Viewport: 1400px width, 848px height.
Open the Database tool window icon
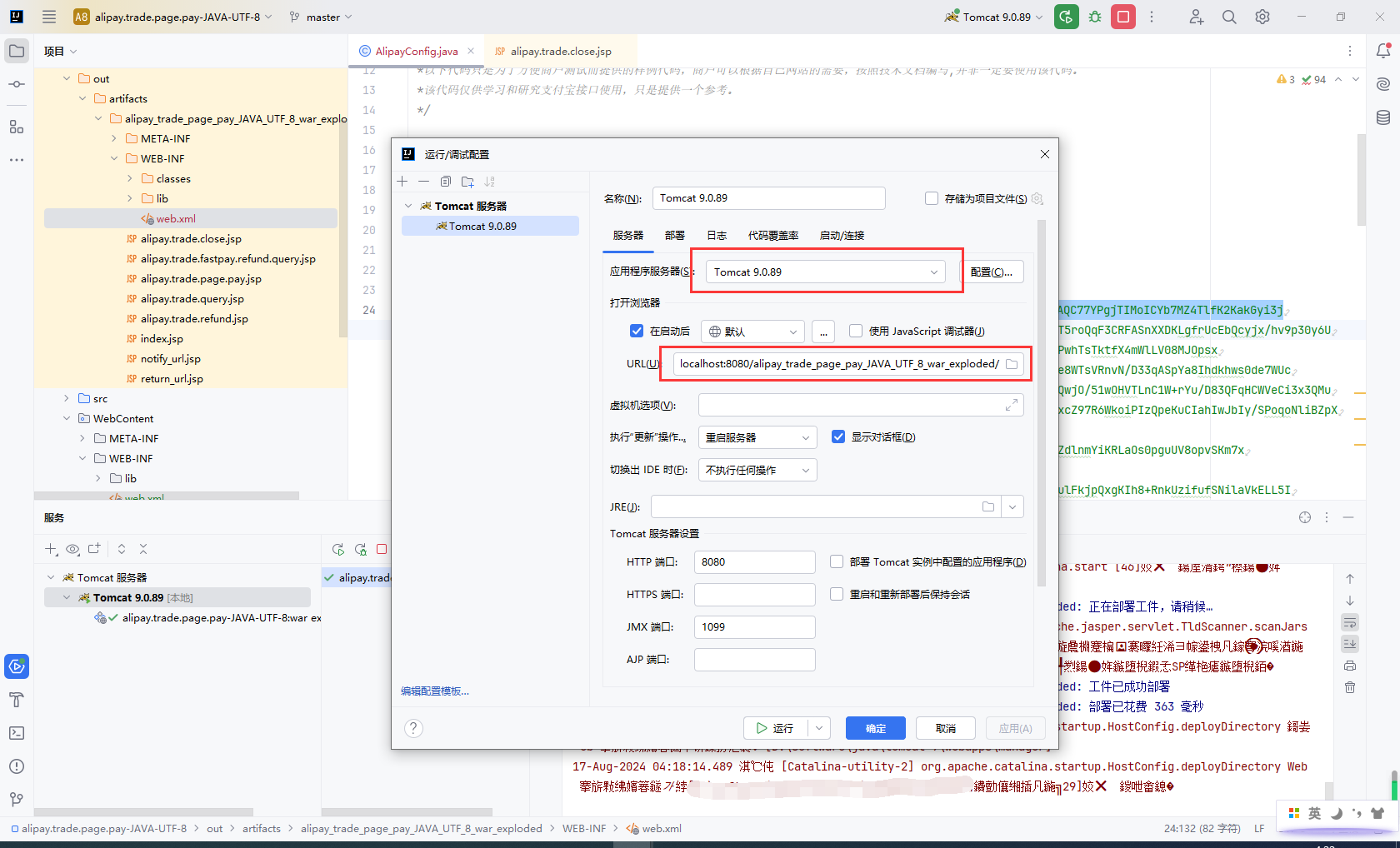pyautogui.click(x=1383, y=117)
